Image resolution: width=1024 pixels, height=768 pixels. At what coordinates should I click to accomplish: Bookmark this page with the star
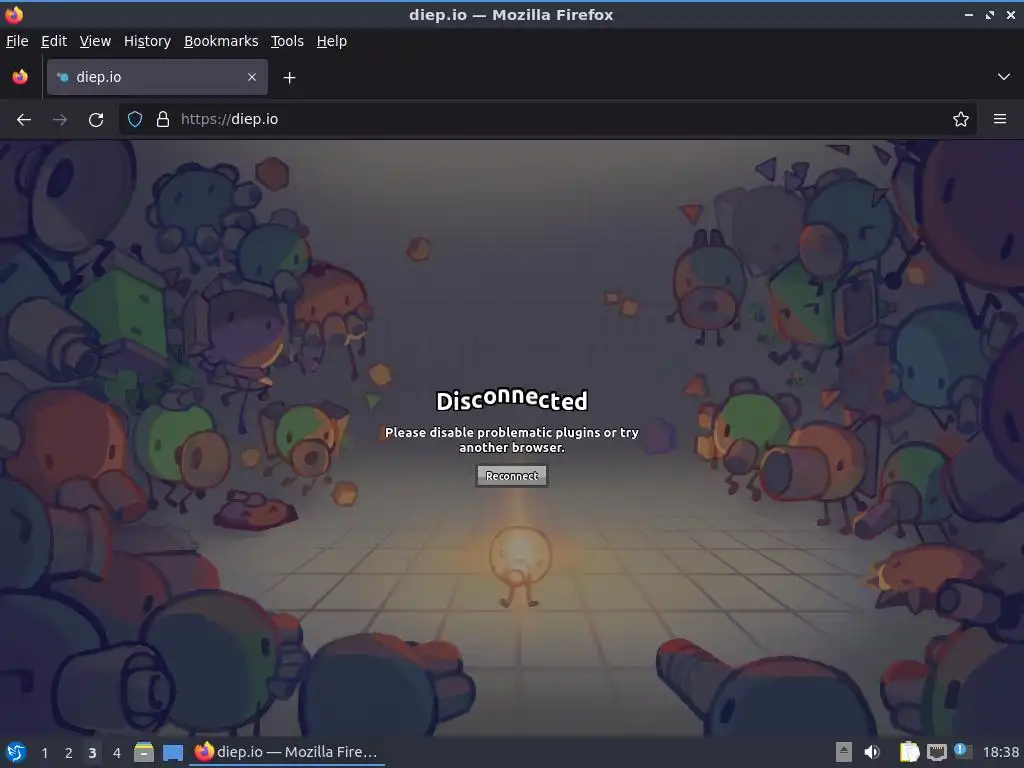click(961, 120)
